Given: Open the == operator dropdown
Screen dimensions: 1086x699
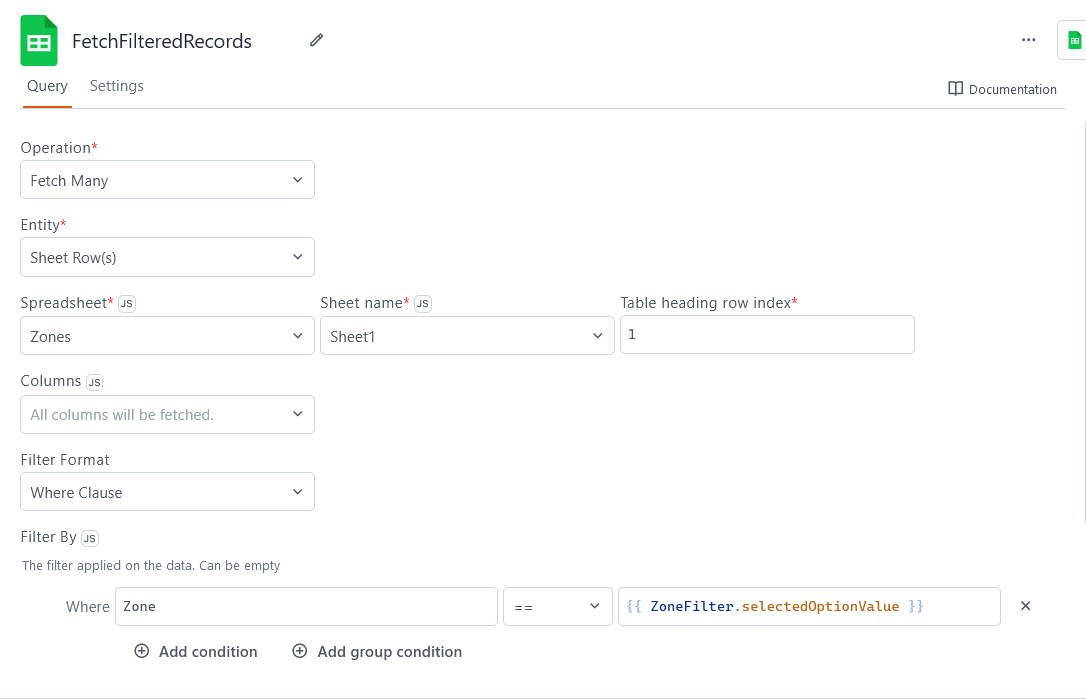Looking at the screenshot, I should 557,605.
